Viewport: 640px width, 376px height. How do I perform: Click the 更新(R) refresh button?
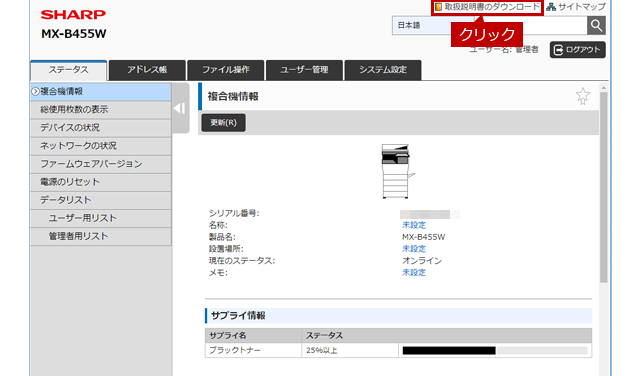(223, 123)
